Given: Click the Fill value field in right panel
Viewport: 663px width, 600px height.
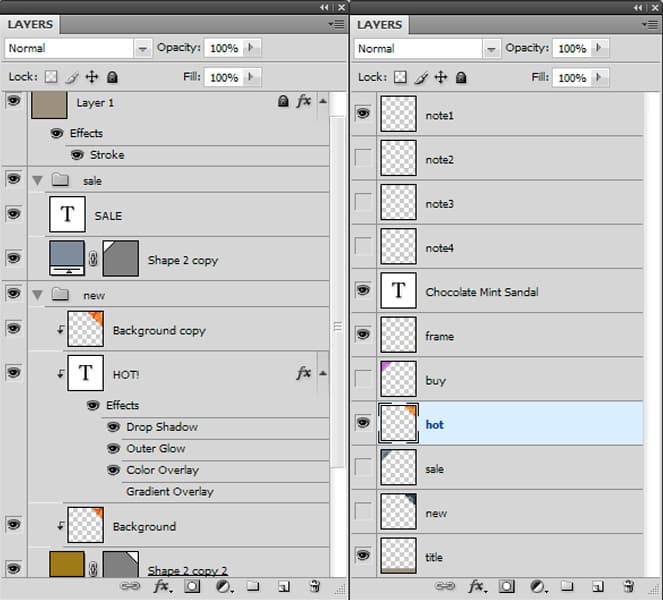Looking at the screenshot, I should pos(572,77).
